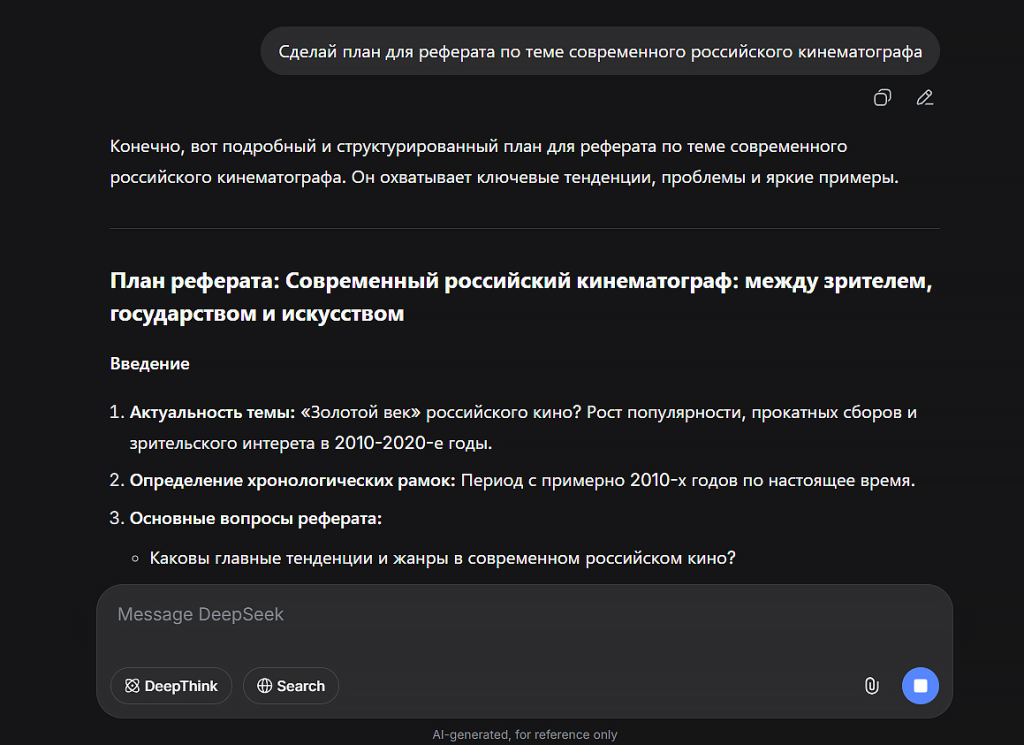Click the copy icon below the question bubble
1024x745 pixels.
[881, 97]
